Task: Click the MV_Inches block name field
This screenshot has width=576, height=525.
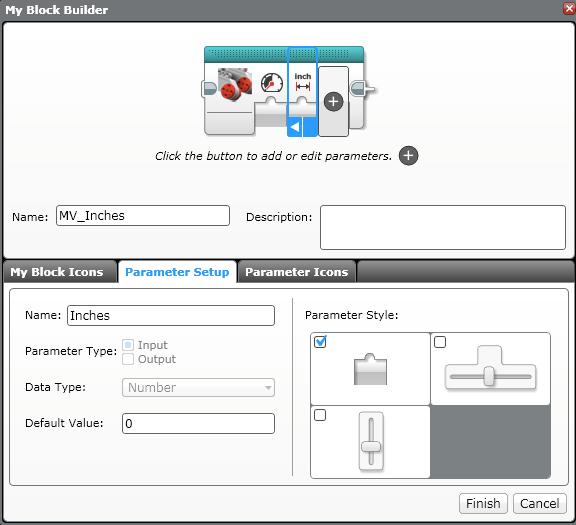Action: [143, 216]
